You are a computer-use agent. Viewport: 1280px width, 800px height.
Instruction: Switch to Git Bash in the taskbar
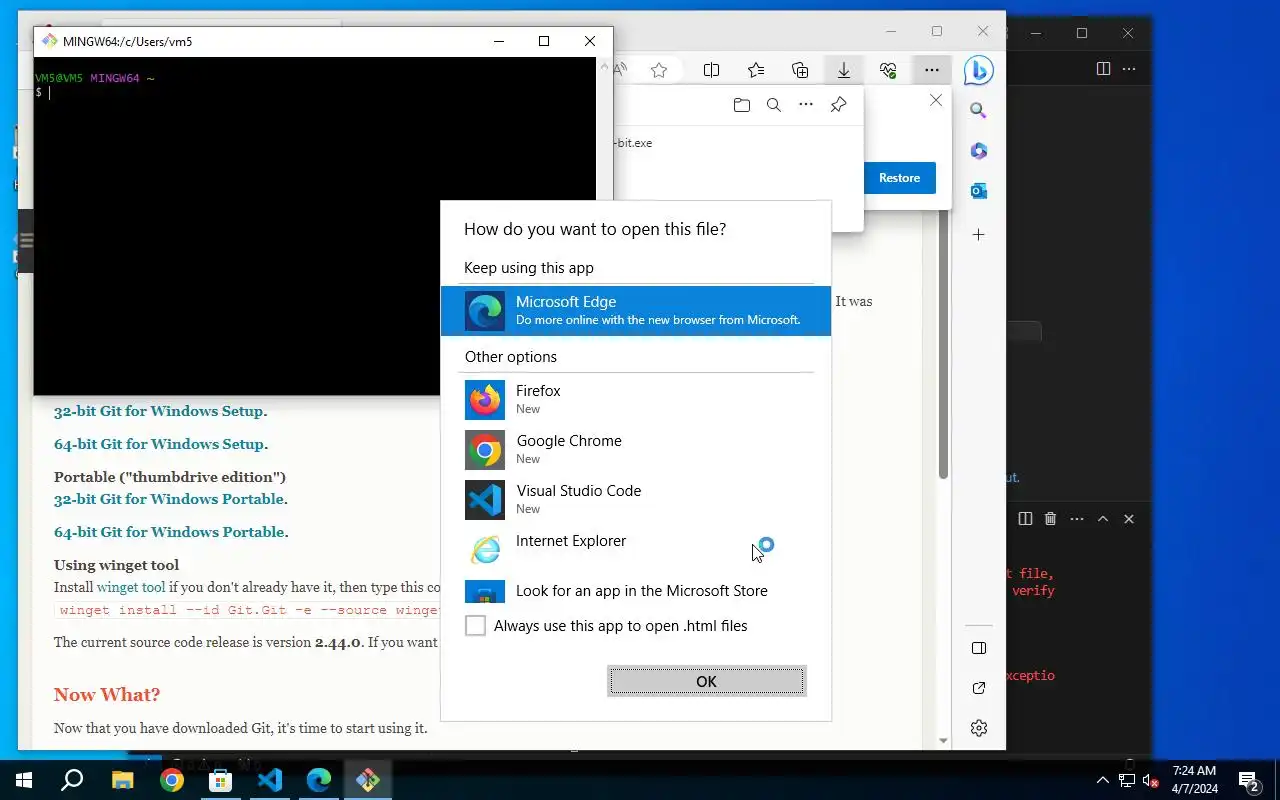tap(368, 780)
